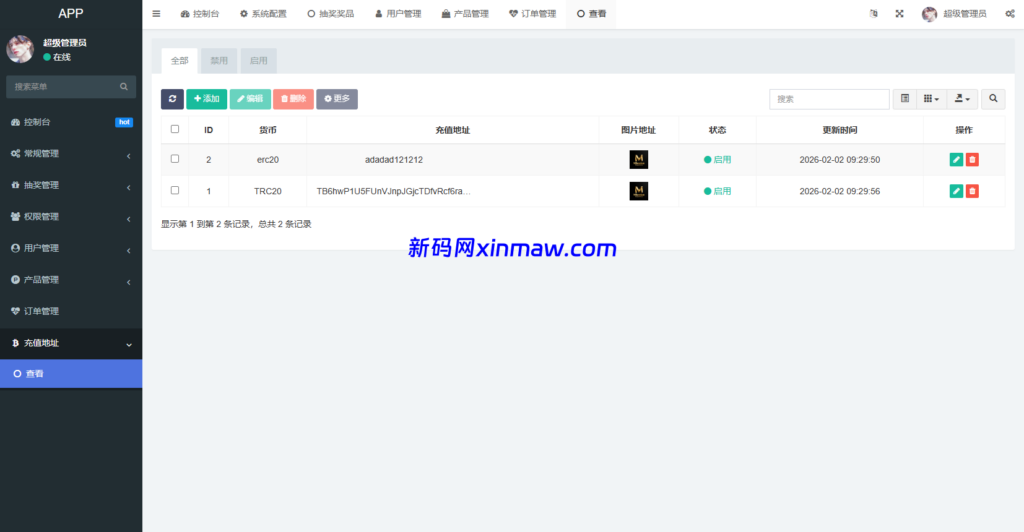Screen dimensions: 1024x532
Task: Click the address cell adadad121212
Action: (x=394, y=159)
